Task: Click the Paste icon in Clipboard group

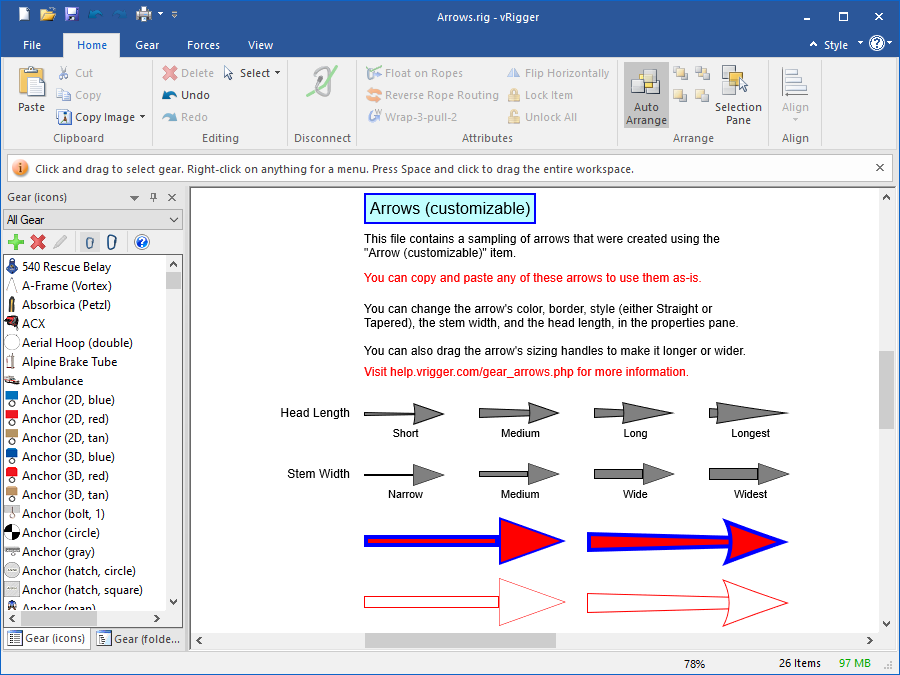Action: coord(32,88)
